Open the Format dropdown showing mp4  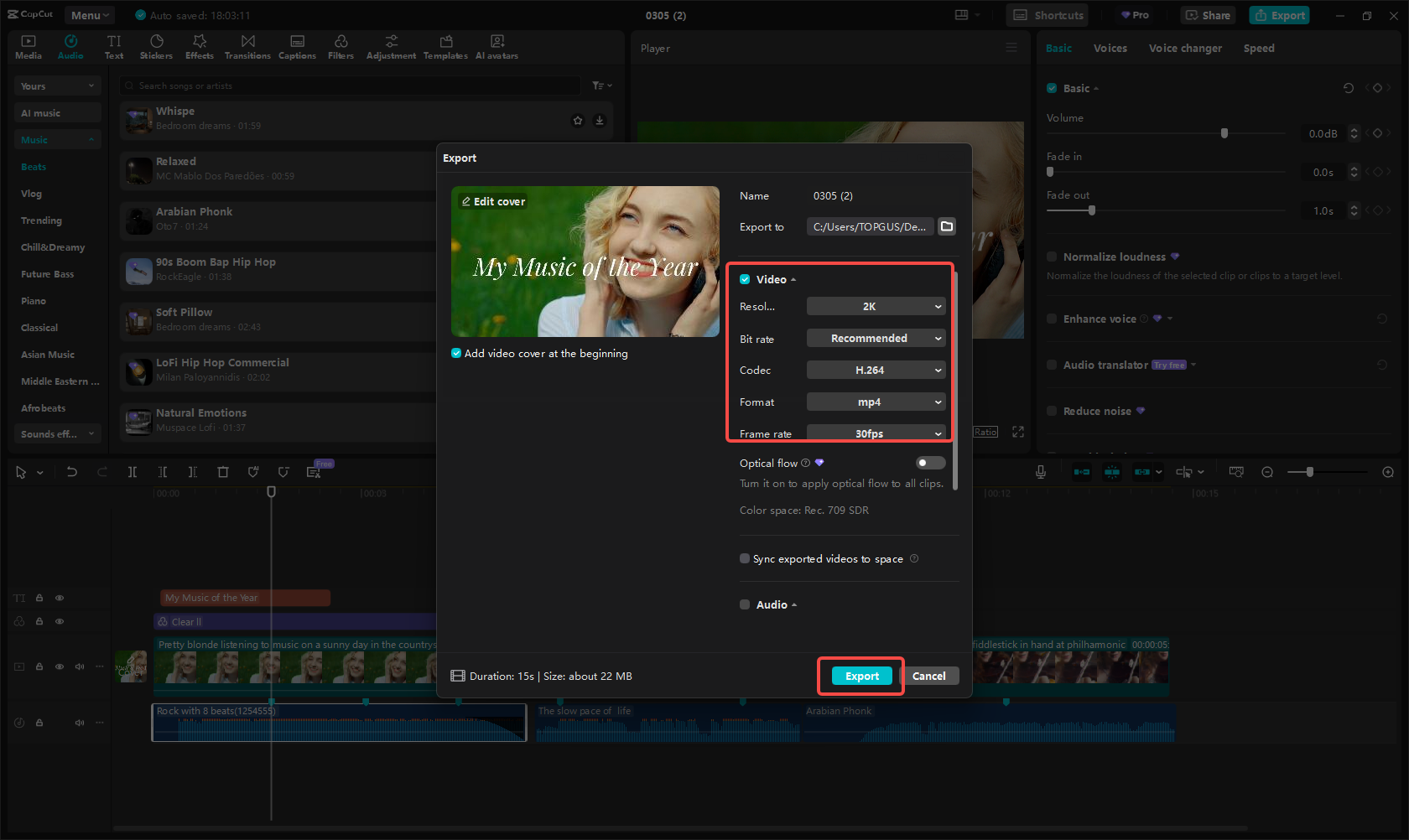[x=876, y=402]
